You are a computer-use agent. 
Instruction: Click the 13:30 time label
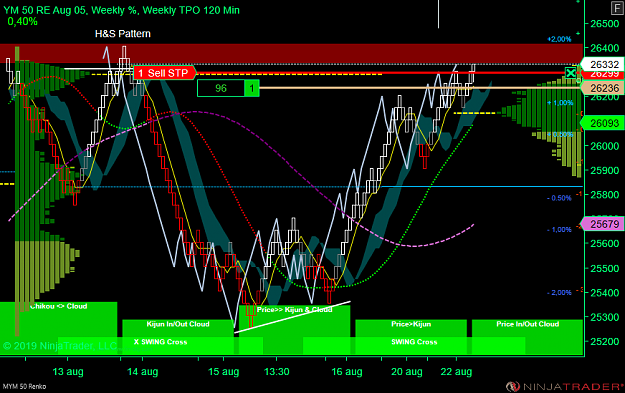tap(277, 372)
